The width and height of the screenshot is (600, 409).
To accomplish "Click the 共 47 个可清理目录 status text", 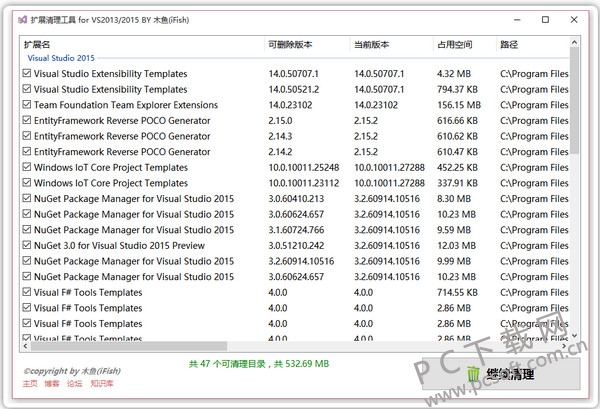I will pos(259,363).
